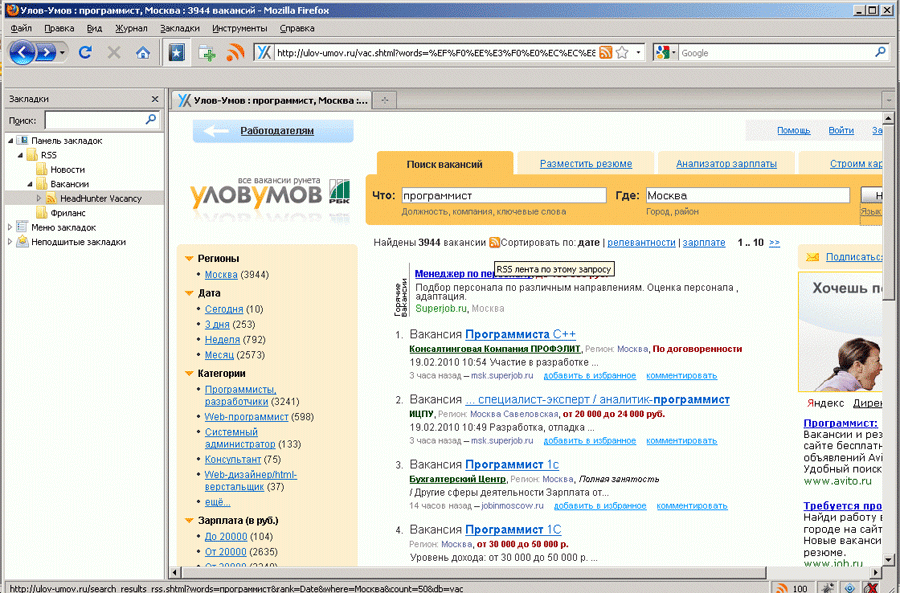
Task: Click the site favicon in address bar
Action: click(x=264, y=53)
